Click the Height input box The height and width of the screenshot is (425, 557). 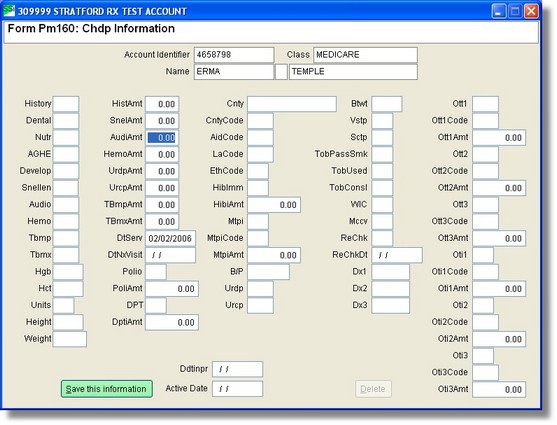[68, 322]
